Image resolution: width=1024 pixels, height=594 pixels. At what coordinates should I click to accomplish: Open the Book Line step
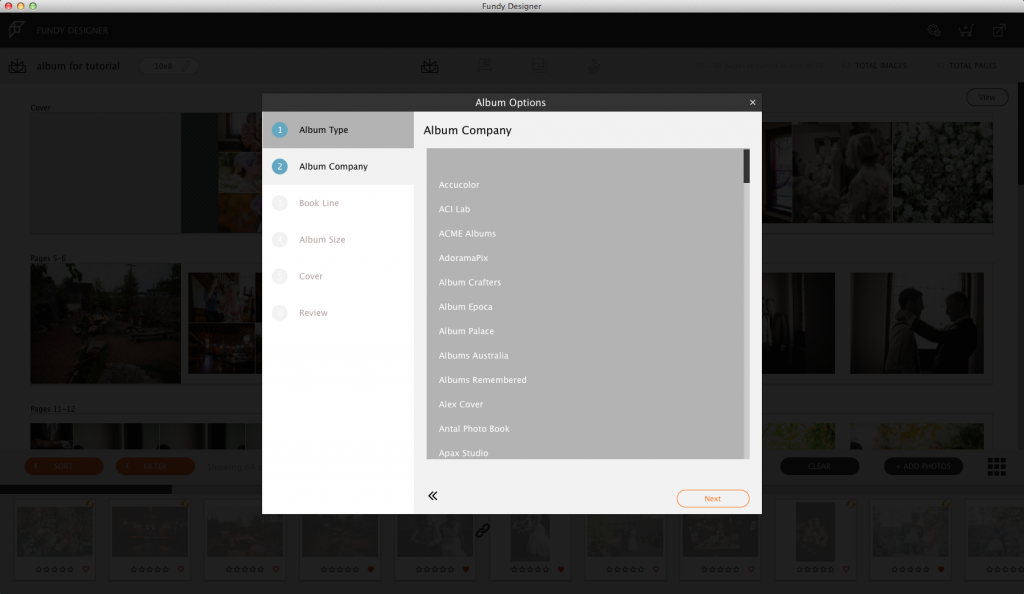(x=338, y=203)
